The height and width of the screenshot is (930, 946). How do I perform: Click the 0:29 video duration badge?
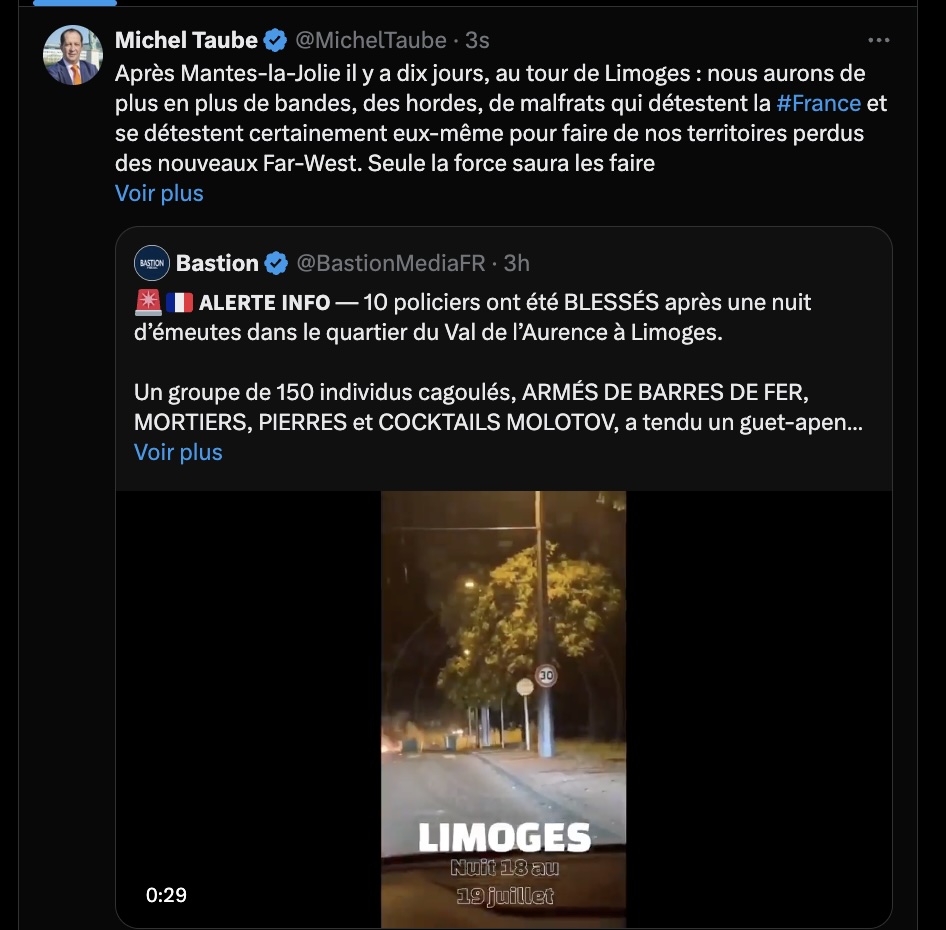click(166, 895)
